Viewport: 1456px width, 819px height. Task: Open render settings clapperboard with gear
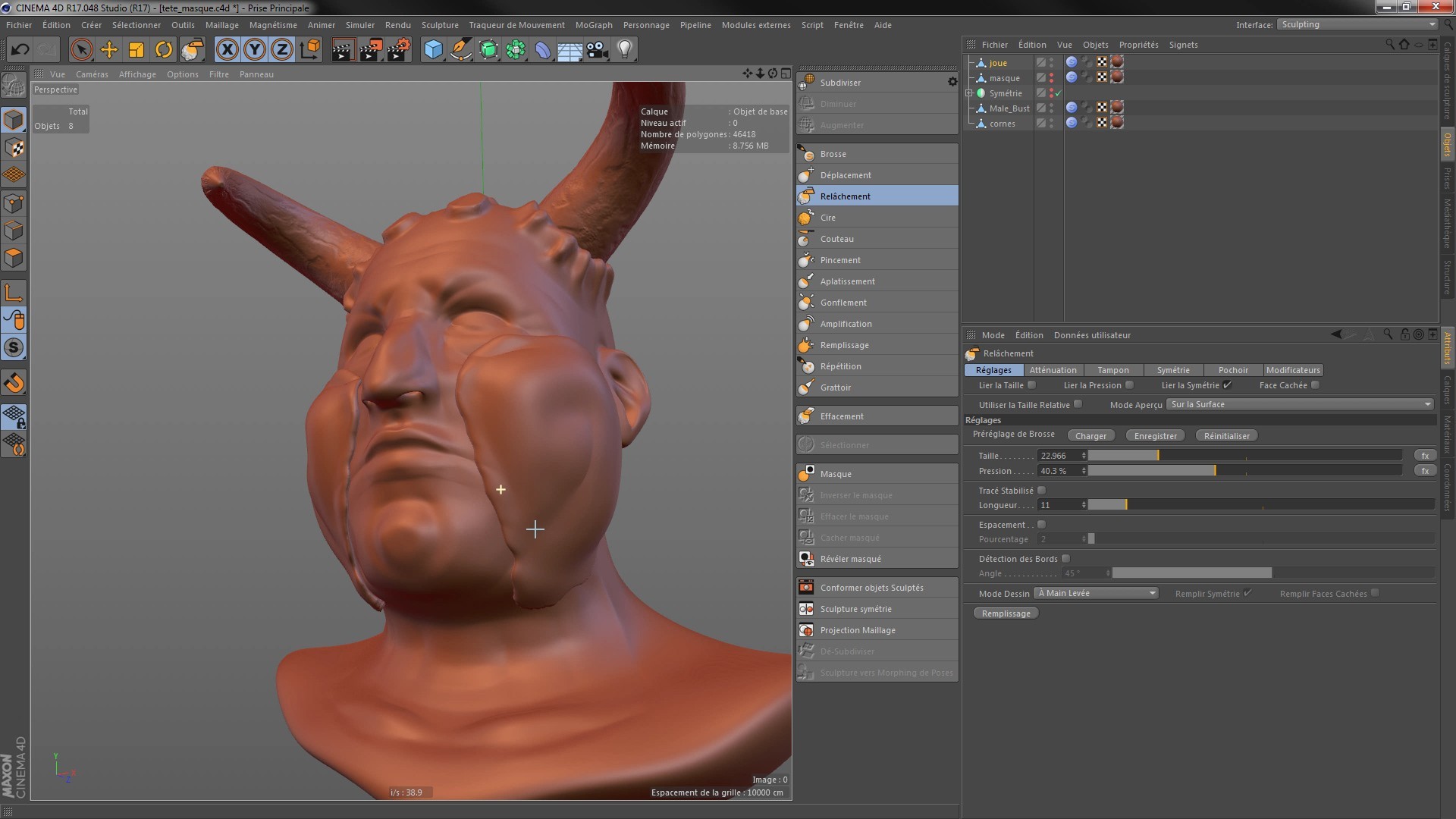(x=398, y=50)
